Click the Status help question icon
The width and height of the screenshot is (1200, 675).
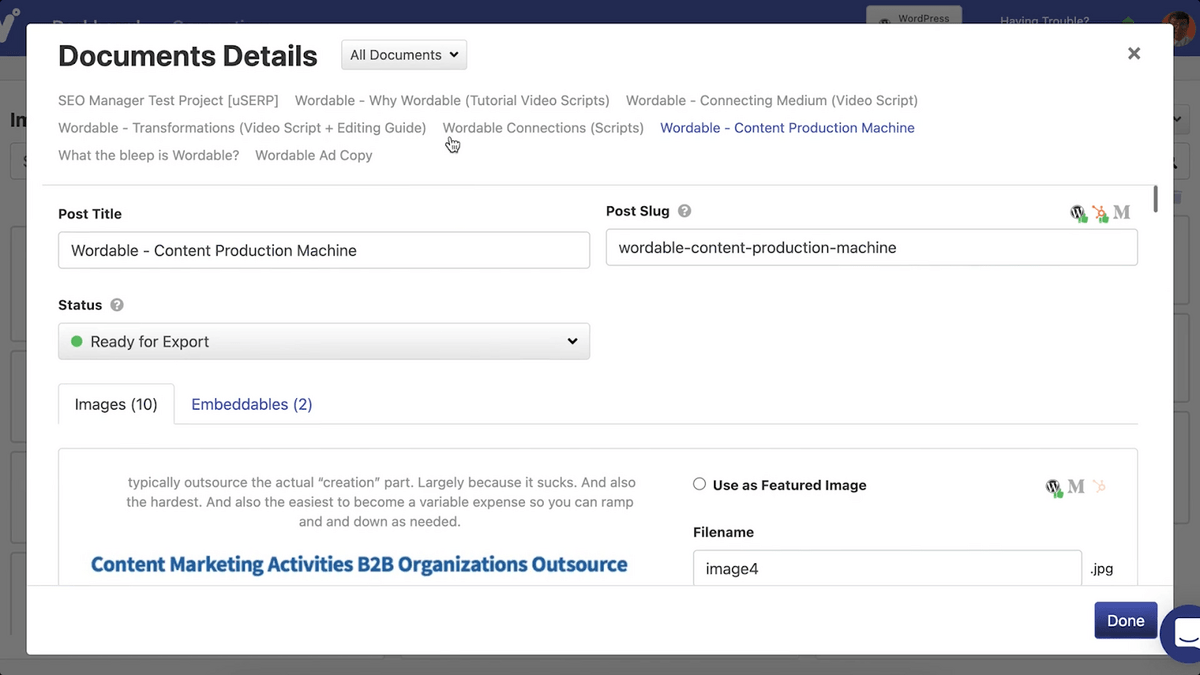click(x=117, y=305)
